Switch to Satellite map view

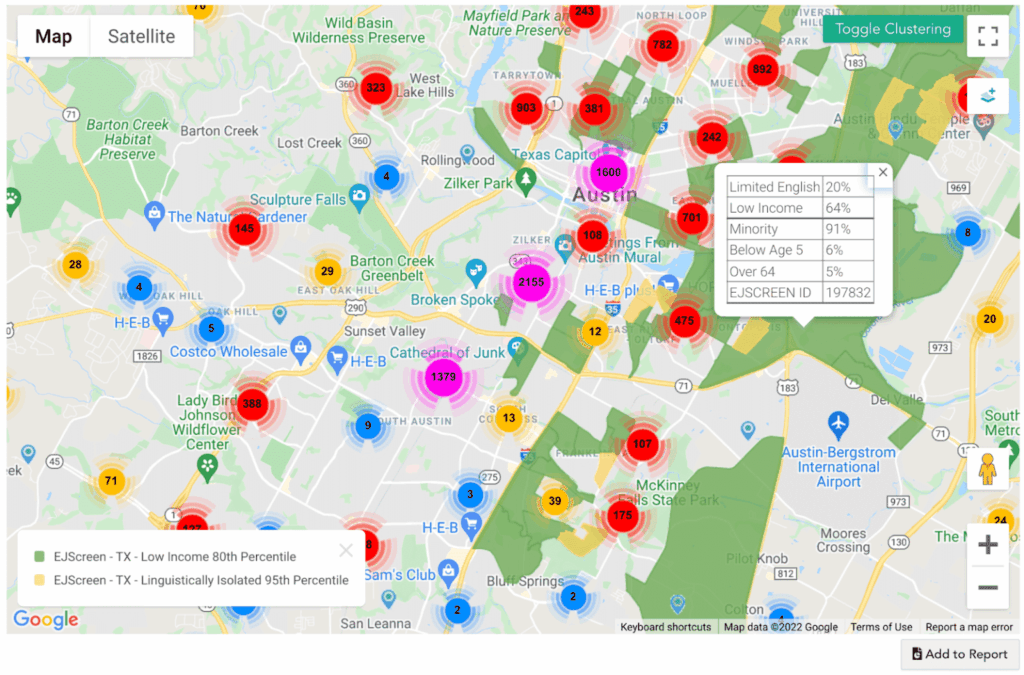[141, 36]
